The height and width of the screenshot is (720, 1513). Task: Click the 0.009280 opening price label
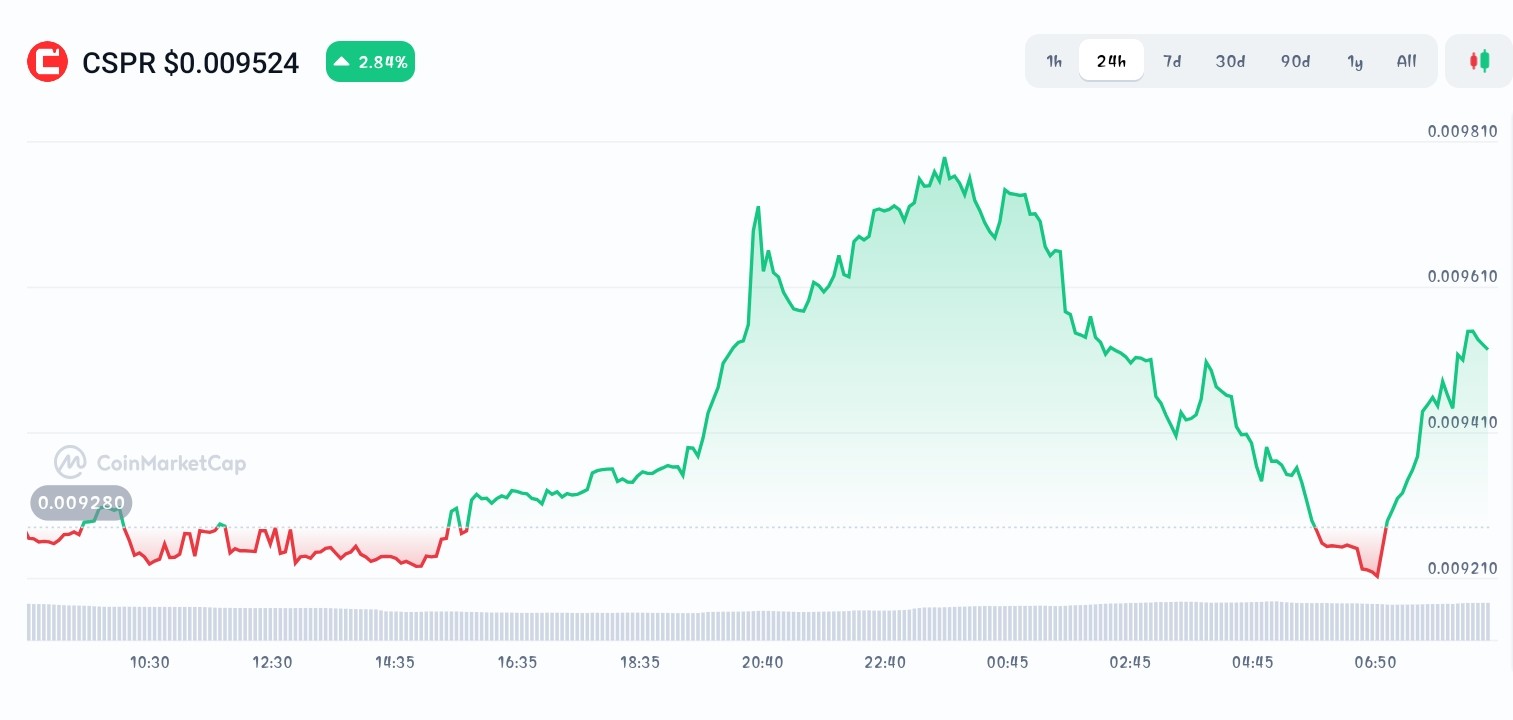point(81,502)
